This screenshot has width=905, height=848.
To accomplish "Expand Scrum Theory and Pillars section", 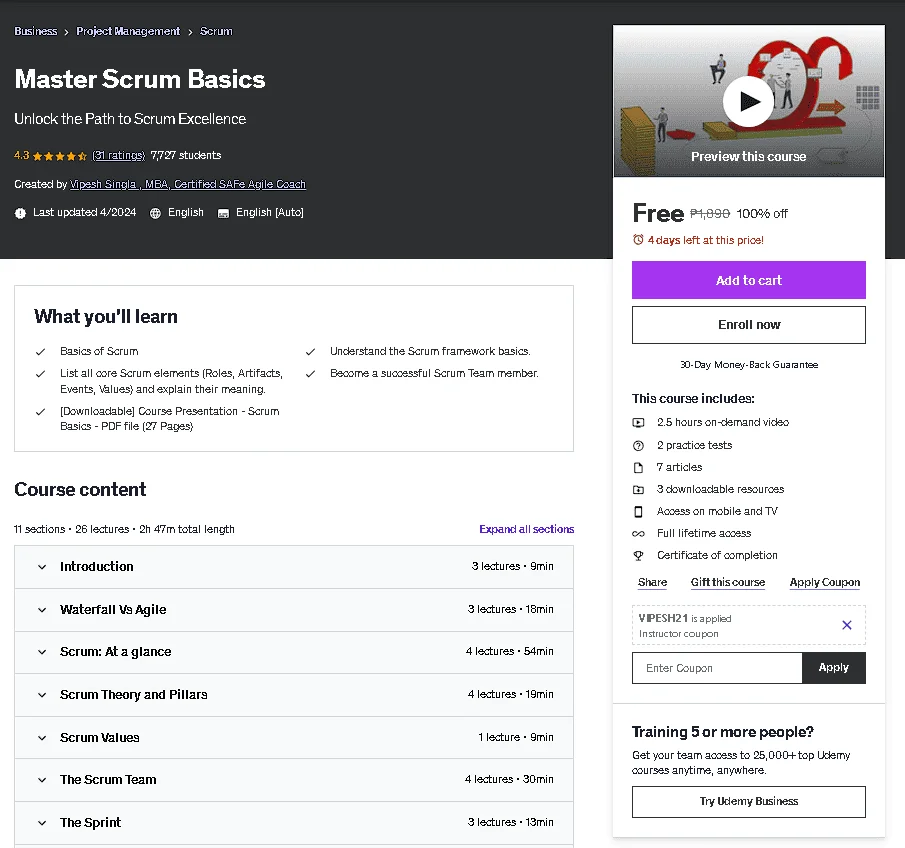I will click(294, 694).
